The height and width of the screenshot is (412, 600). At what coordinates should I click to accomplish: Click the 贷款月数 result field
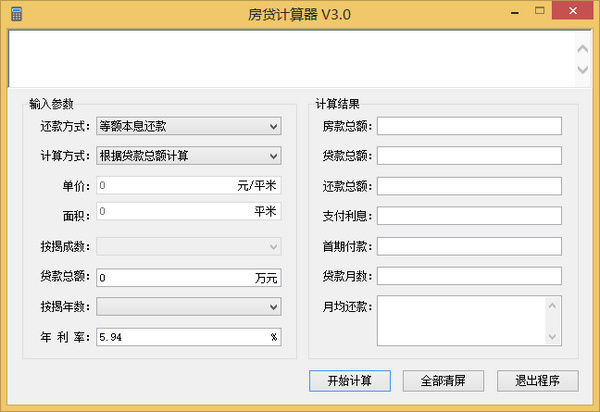click(x=469, y=276)
